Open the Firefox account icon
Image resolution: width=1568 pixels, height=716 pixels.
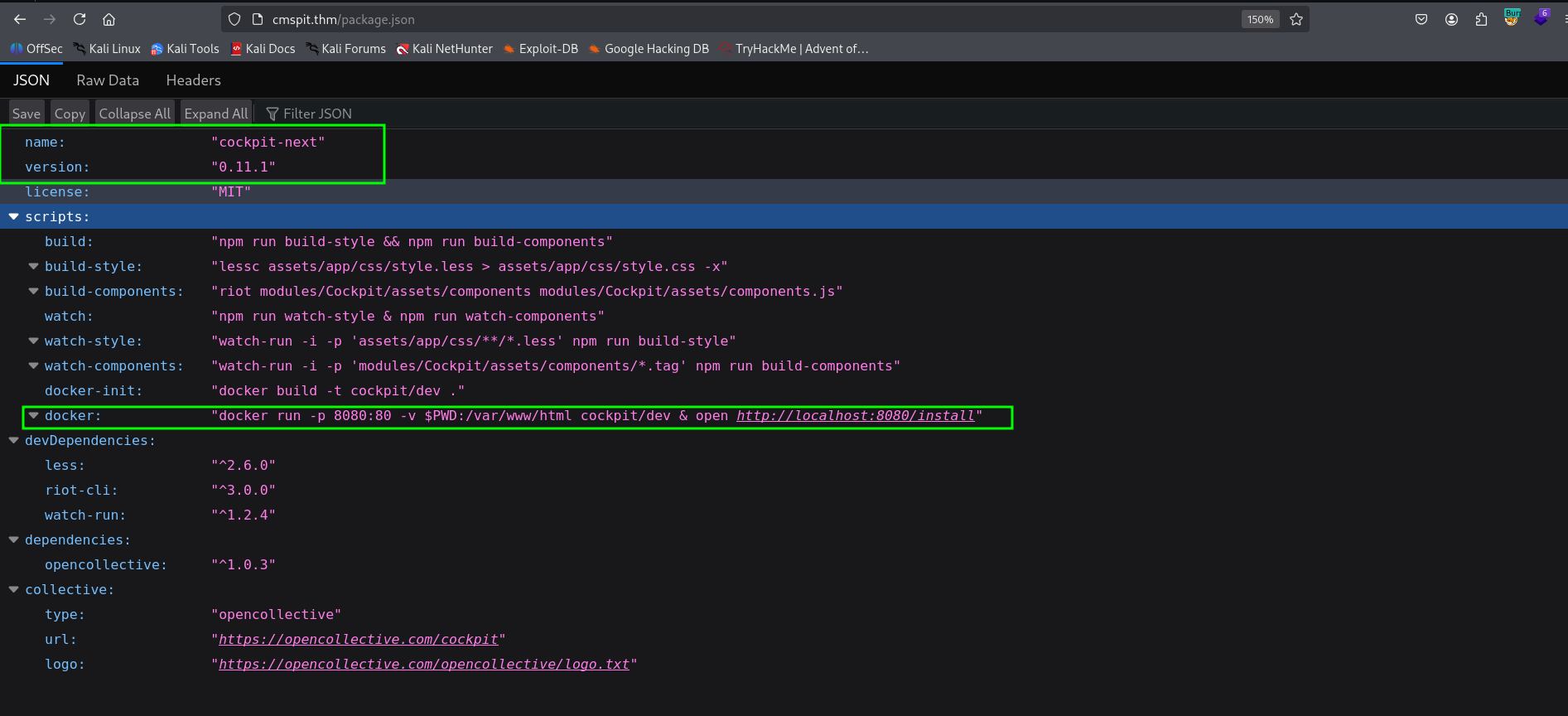coord(1451,19)
